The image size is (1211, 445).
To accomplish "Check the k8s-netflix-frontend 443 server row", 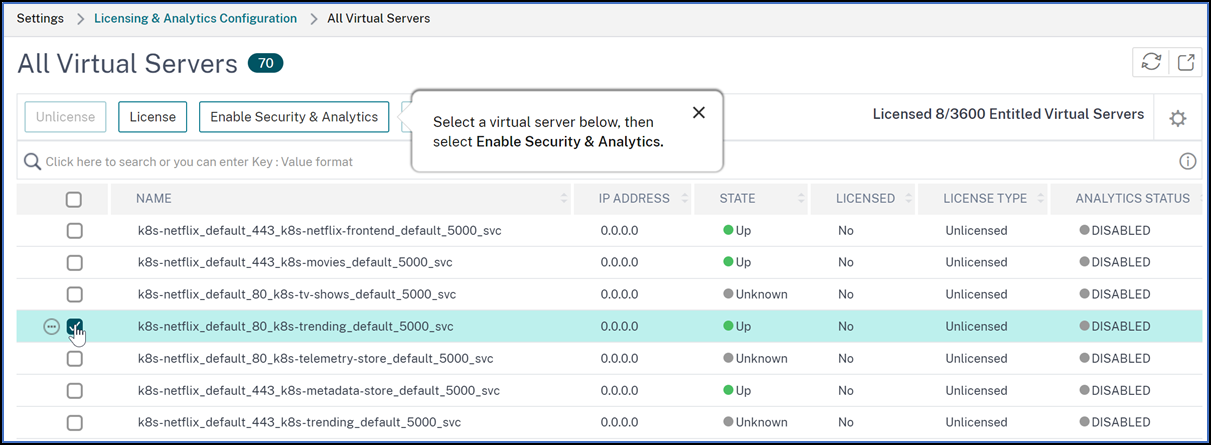I will [74, 231].
